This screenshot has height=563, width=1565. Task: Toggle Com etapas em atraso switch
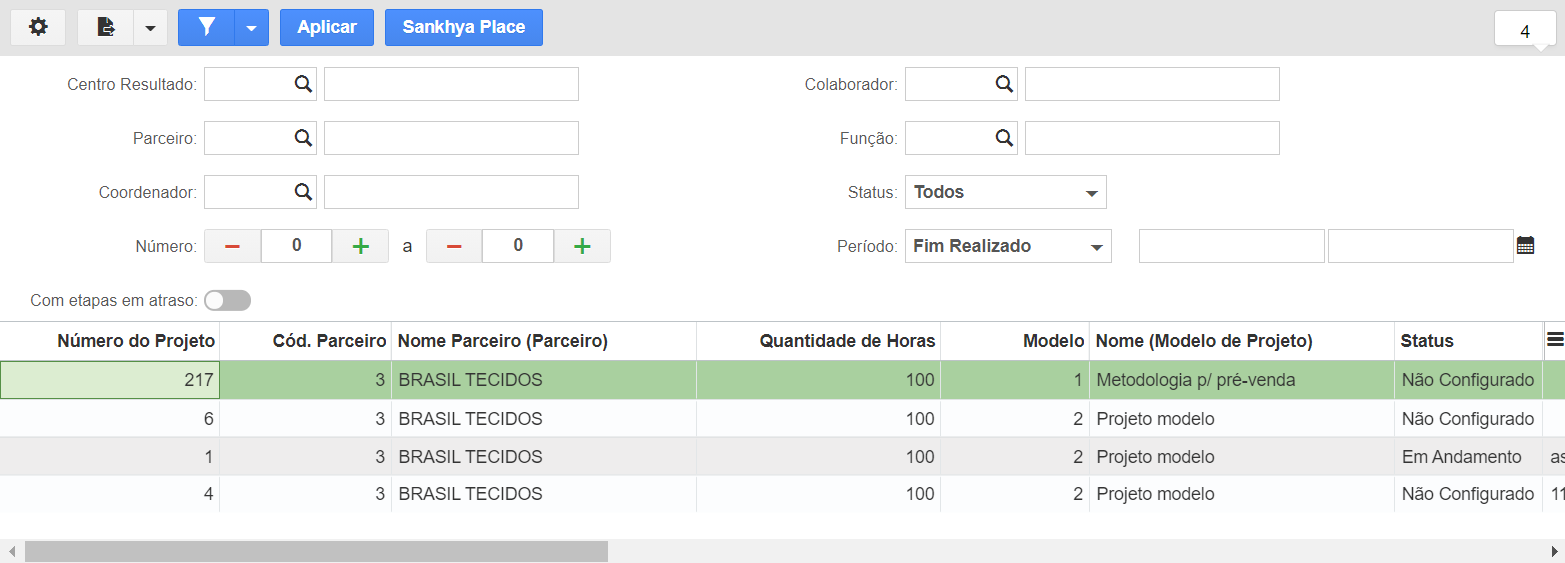coord(228,300)
